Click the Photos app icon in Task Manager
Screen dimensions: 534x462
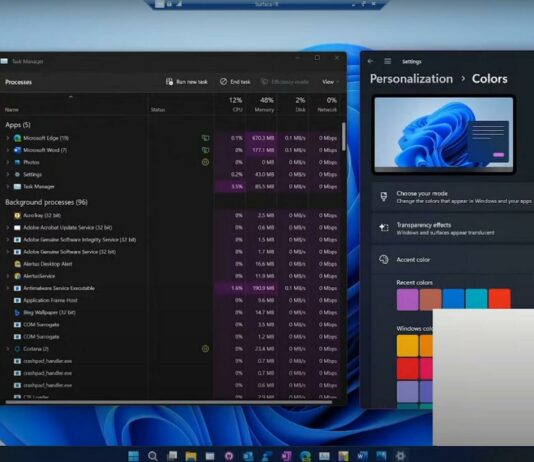[17, 162]
